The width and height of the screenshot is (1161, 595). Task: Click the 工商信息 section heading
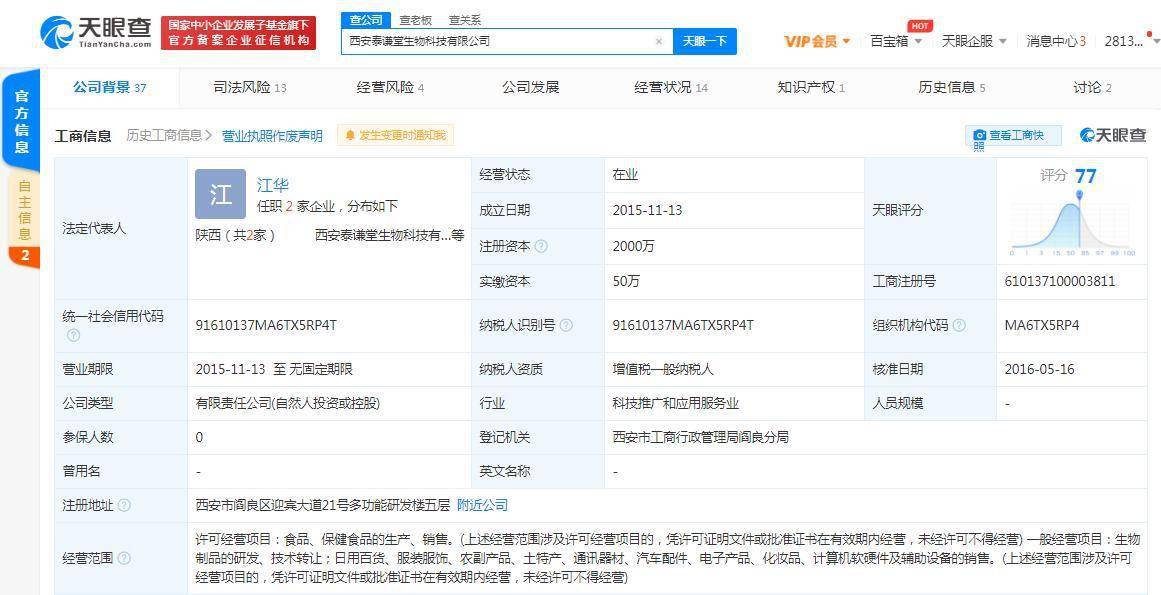coord(83,136)
